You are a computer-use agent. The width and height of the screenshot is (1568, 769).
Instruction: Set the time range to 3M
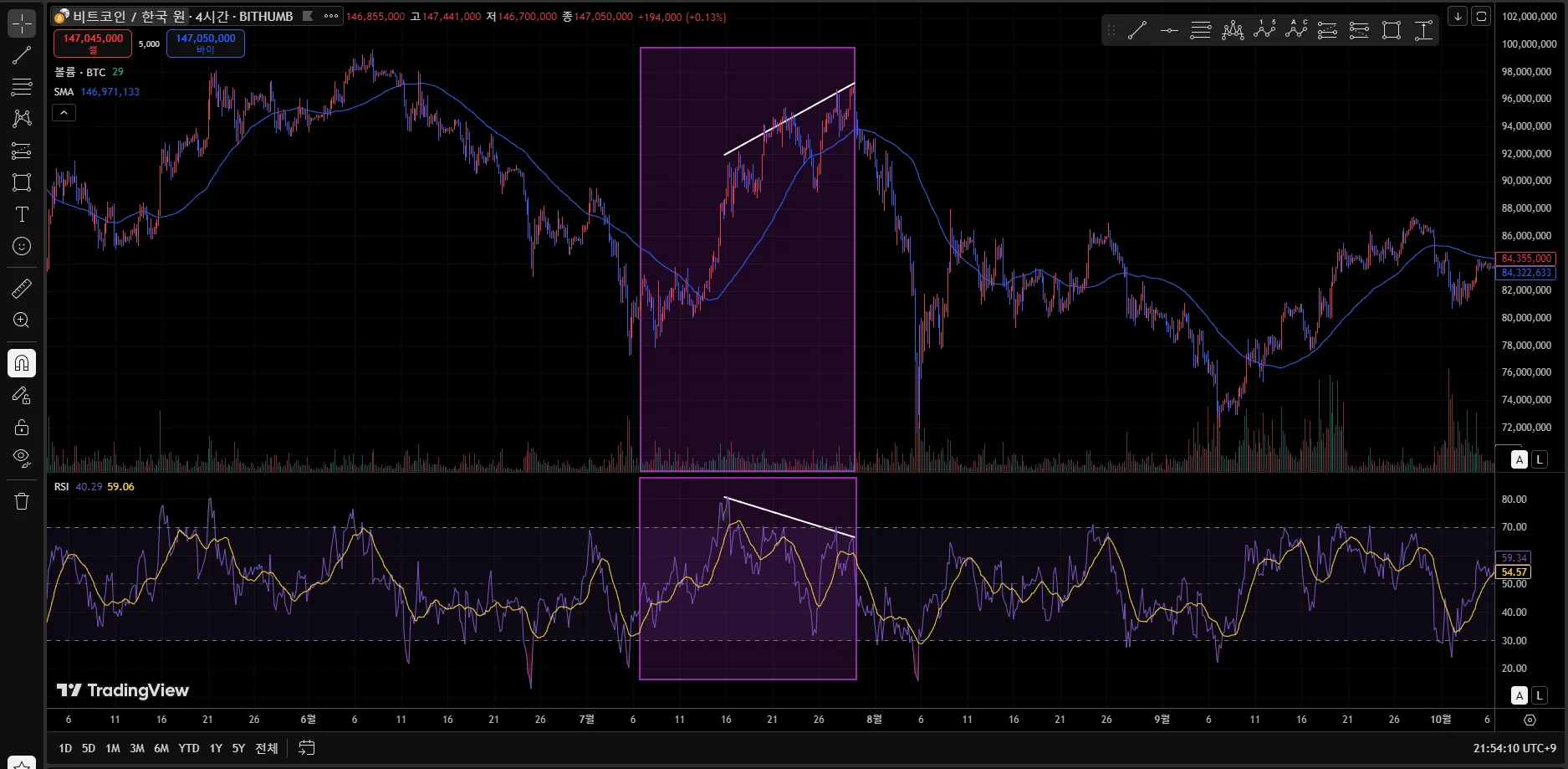[137, 748]
